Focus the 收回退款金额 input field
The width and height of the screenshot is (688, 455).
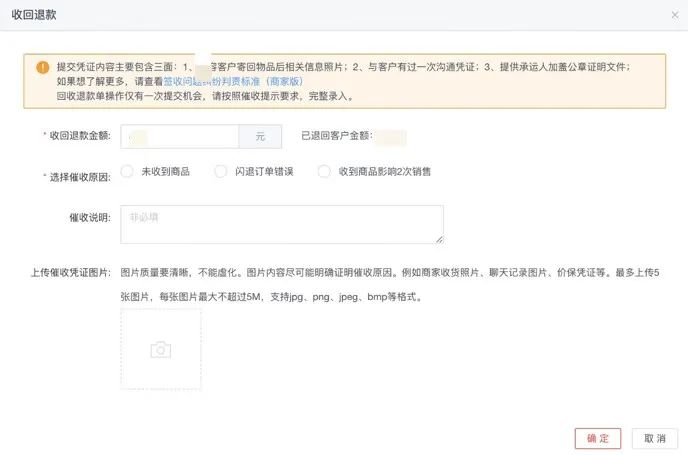180,135
